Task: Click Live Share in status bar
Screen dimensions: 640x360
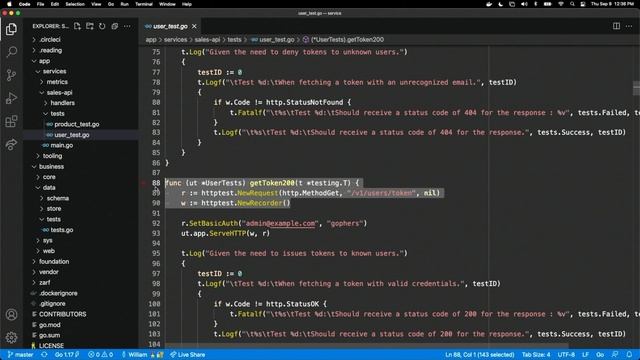Action: (x=187, y=355)
